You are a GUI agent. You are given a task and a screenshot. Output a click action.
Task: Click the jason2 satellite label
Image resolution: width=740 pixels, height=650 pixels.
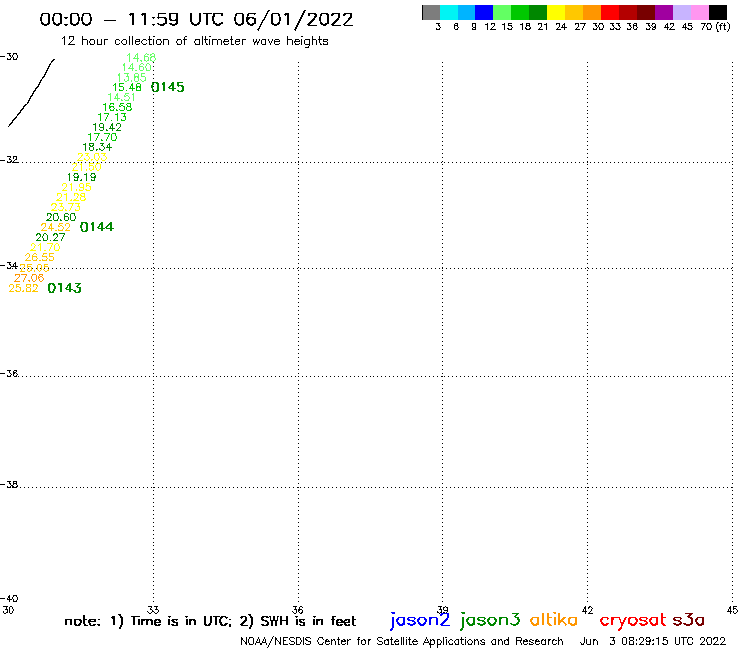[420, 621]
